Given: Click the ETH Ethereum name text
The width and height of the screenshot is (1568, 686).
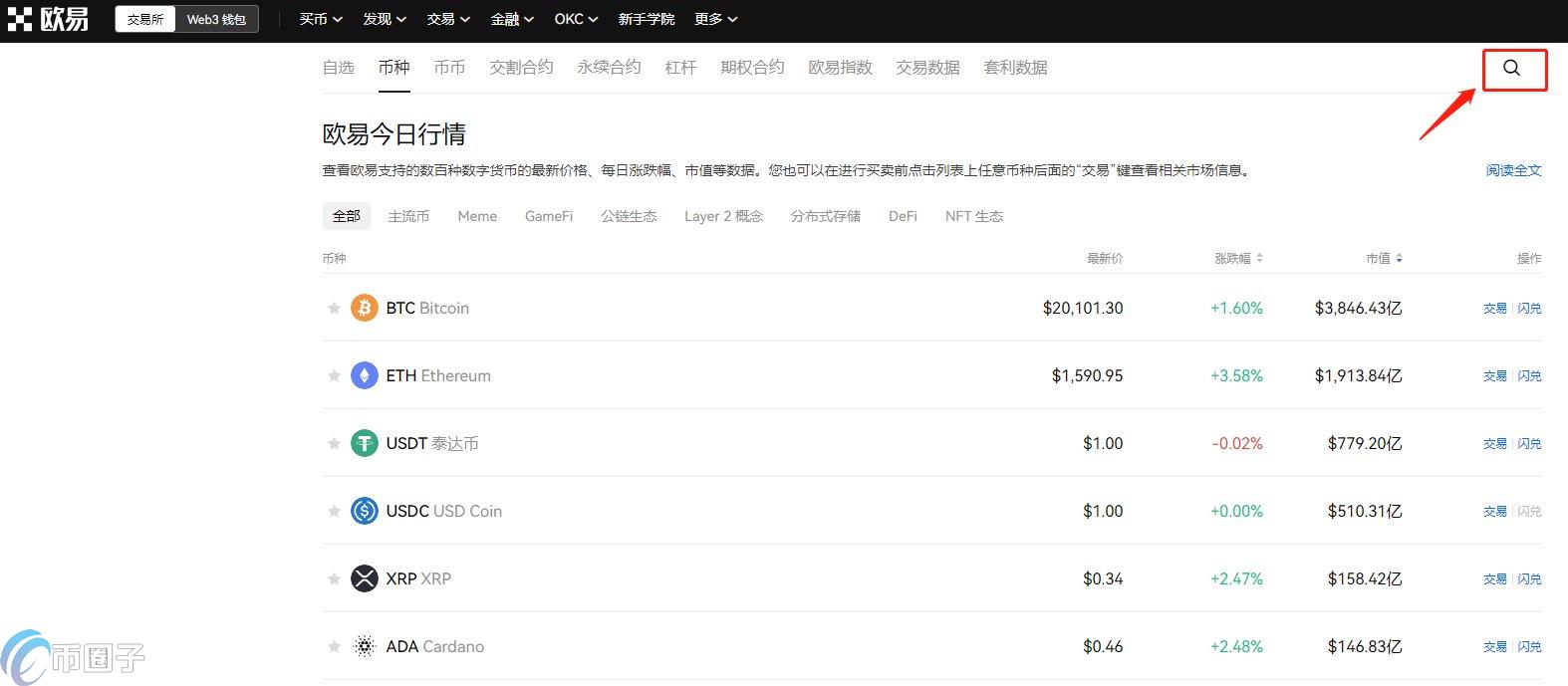Looking at the screenshot, I should point(438,375).
